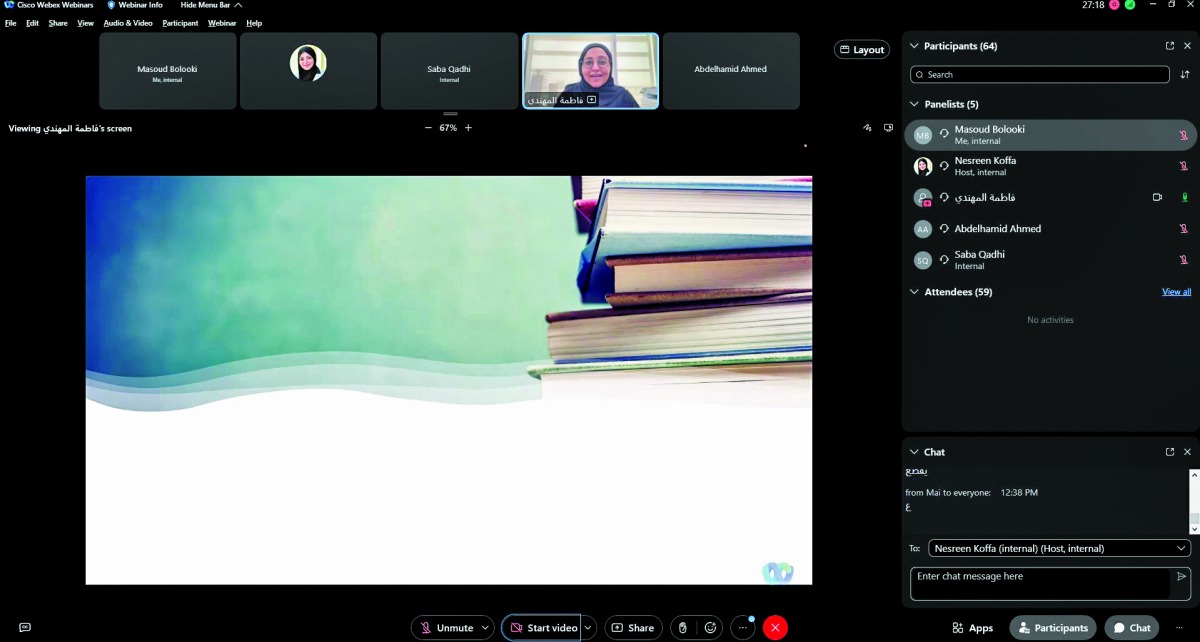
Task: Open the Audio & Video menu
Action: pyautogui.click(x=128, y=23)
